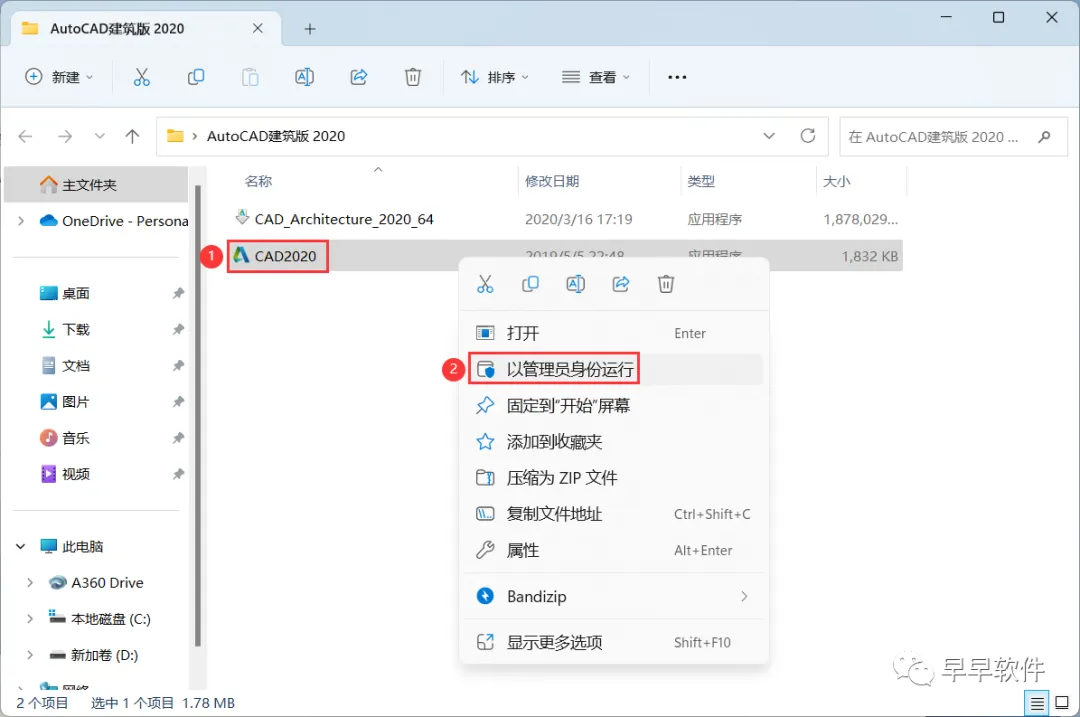Expand OneDrive - Personal tree node
This screenshot has height=717, width=1080.
tap(21, 221)
